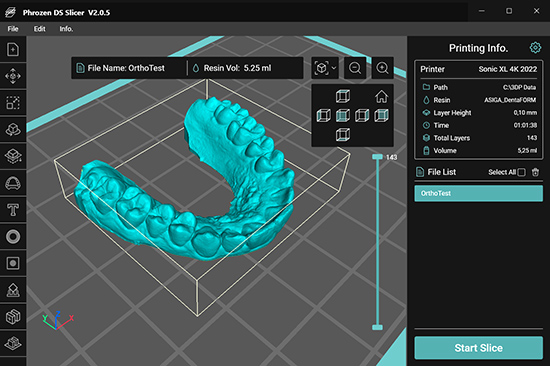
Task: Click the Start Slice button
Action: [x=478, y=348]
